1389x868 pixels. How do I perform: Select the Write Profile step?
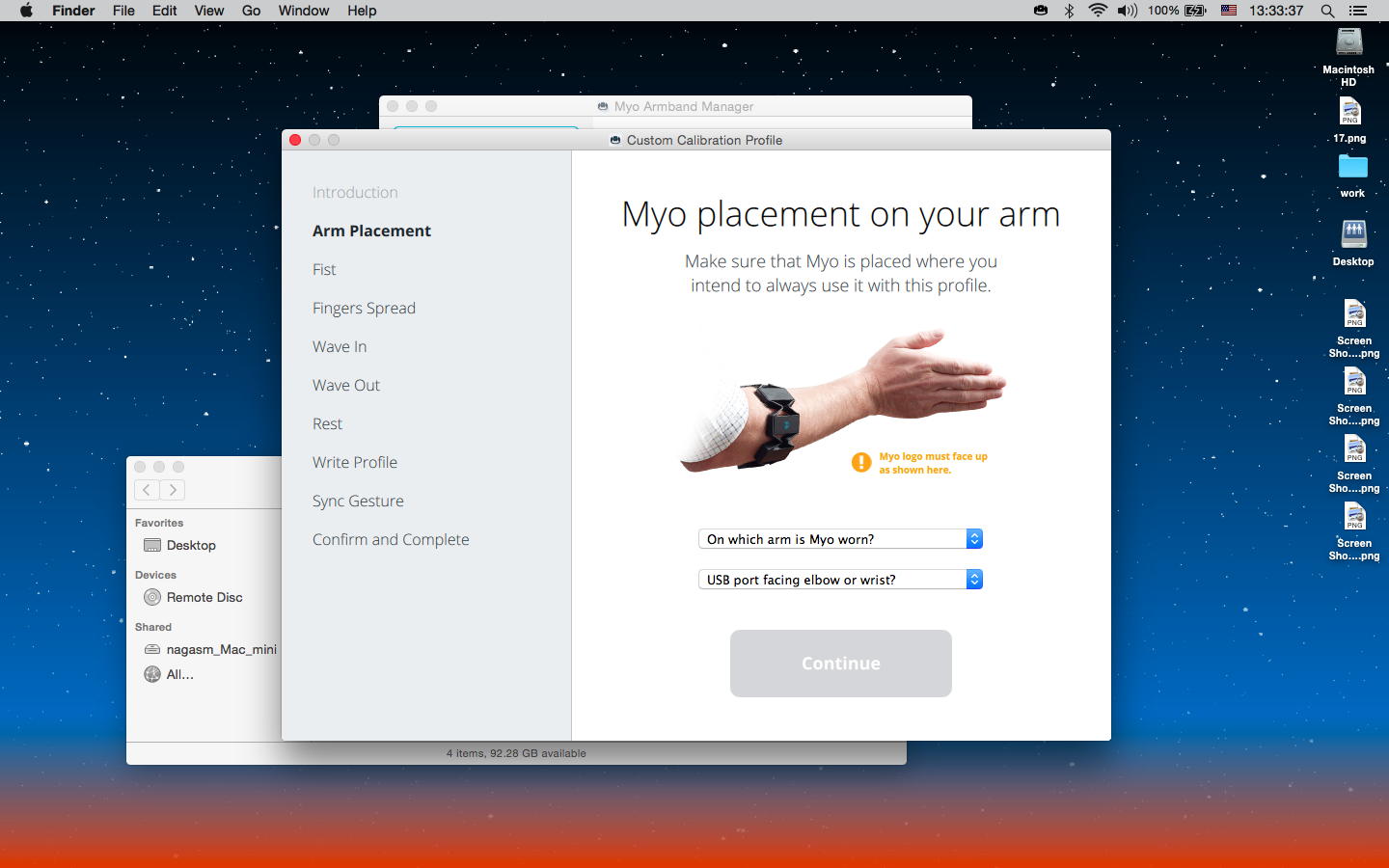[x=355, y=462]
